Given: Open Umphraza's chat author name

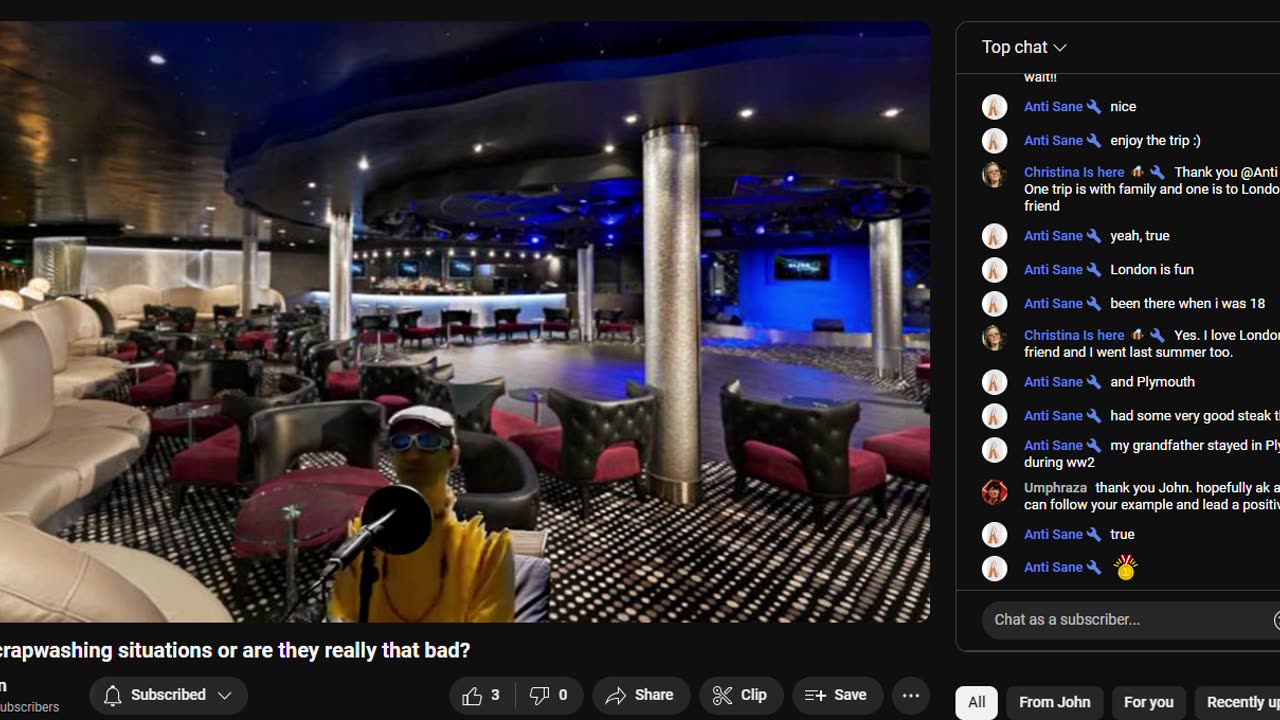Looking at the screenshot, I should tap(1055, 489).
